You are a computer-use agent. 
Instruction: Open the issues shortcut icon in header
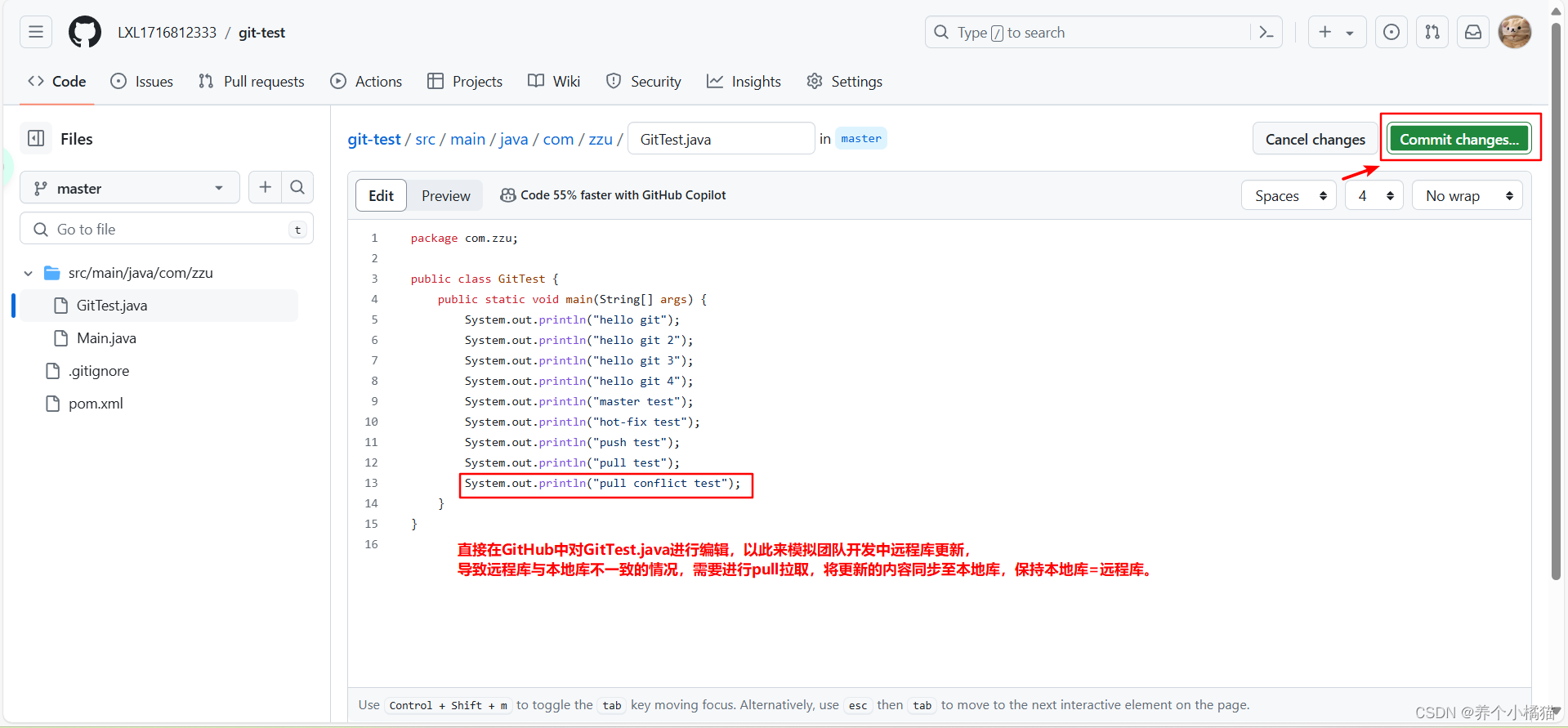coord(1392,32)
